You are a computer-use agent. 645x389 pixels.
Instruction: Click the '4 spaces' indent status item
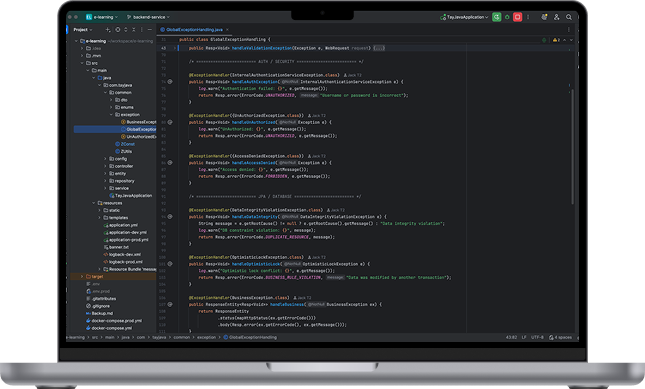click(x=560, y=337)
